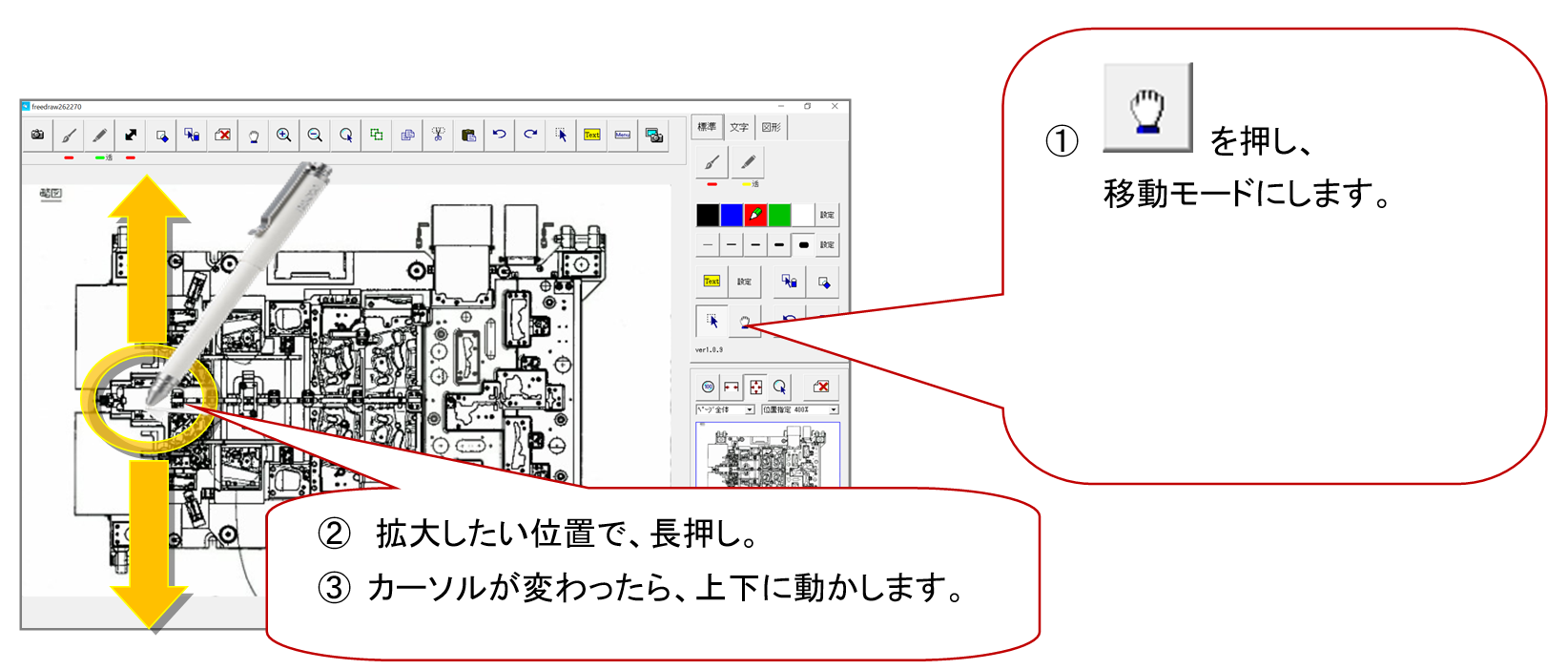The height and width of the screenshot is (670, 1568).
Task: Switch to the 文字 tab
Action: click(739, 127)
